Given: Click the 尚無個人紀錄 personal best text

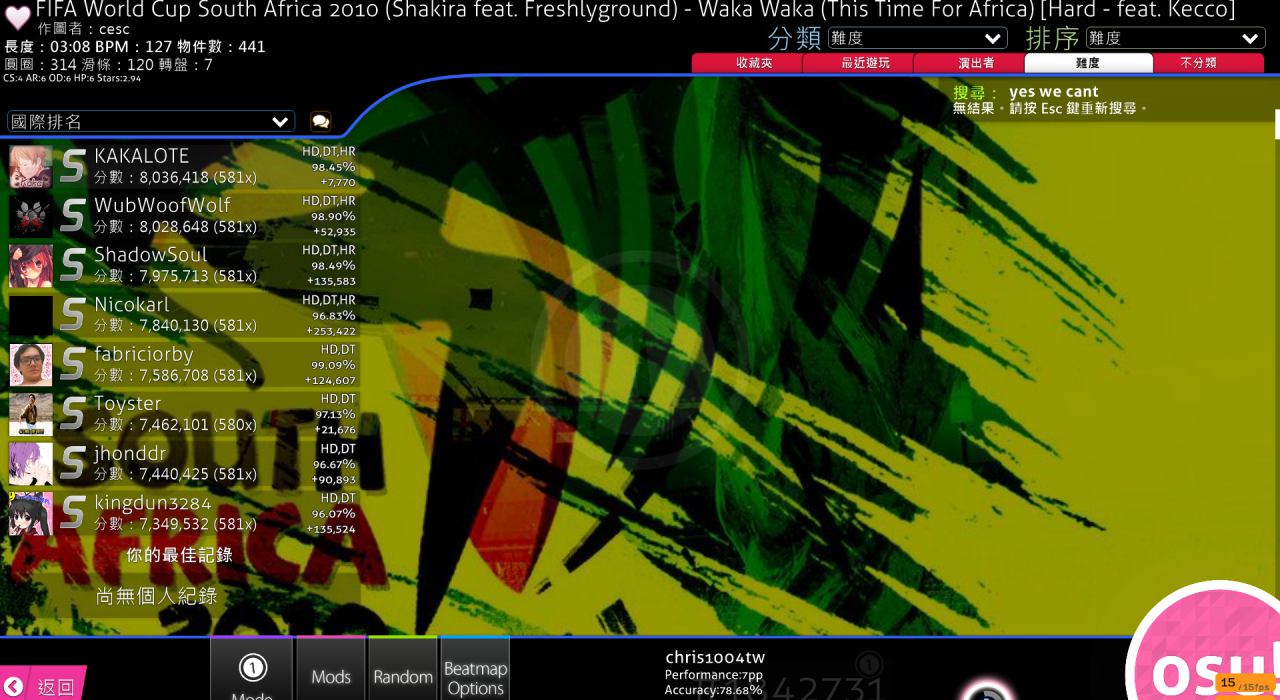Looking at the screenshot, I should (156, 596).
